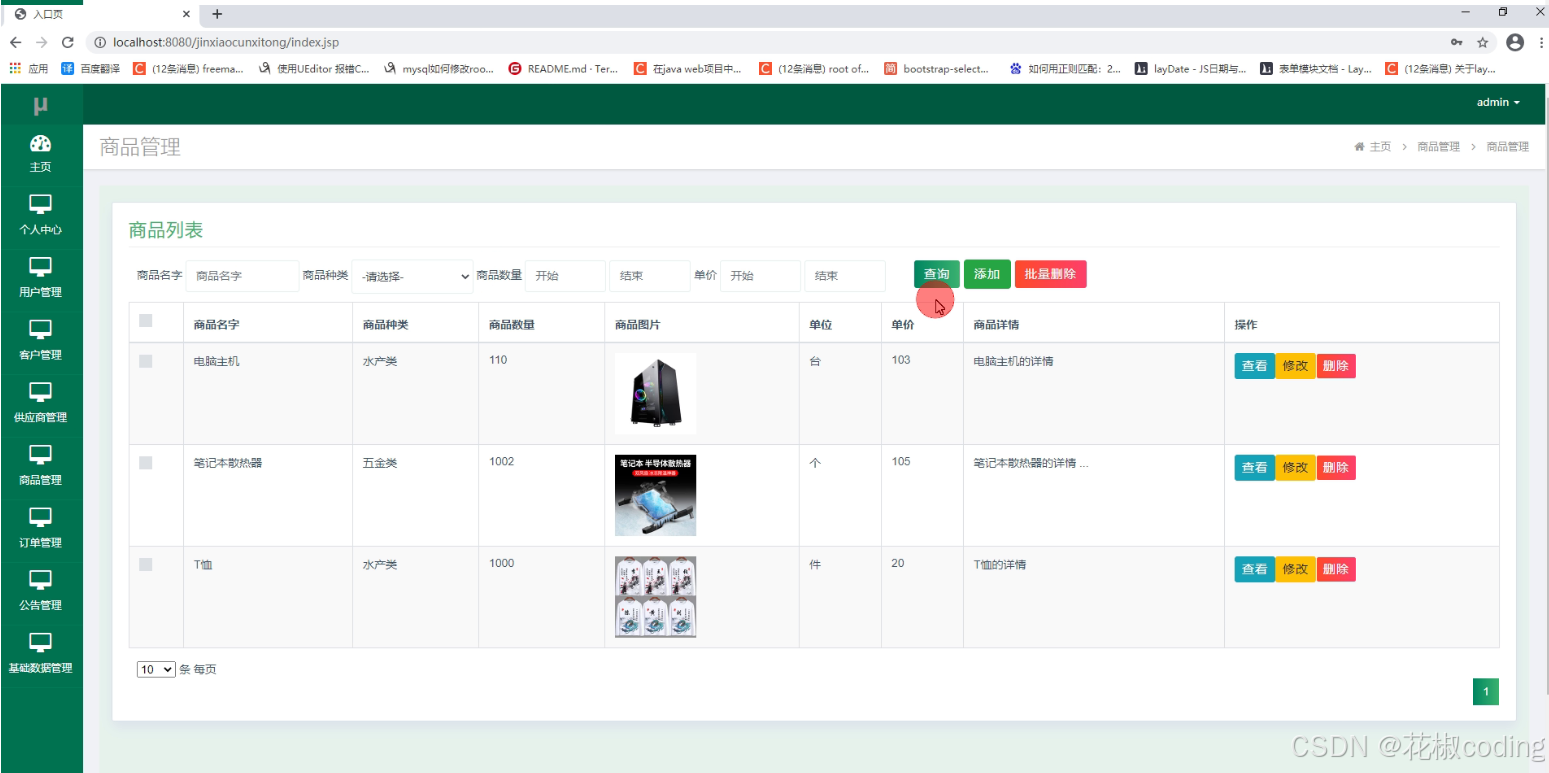The width and height of the screenshot is (1549, 773).
Task: Click 查看 for 笔记本散热器 row
Action: click(1254, 467)
